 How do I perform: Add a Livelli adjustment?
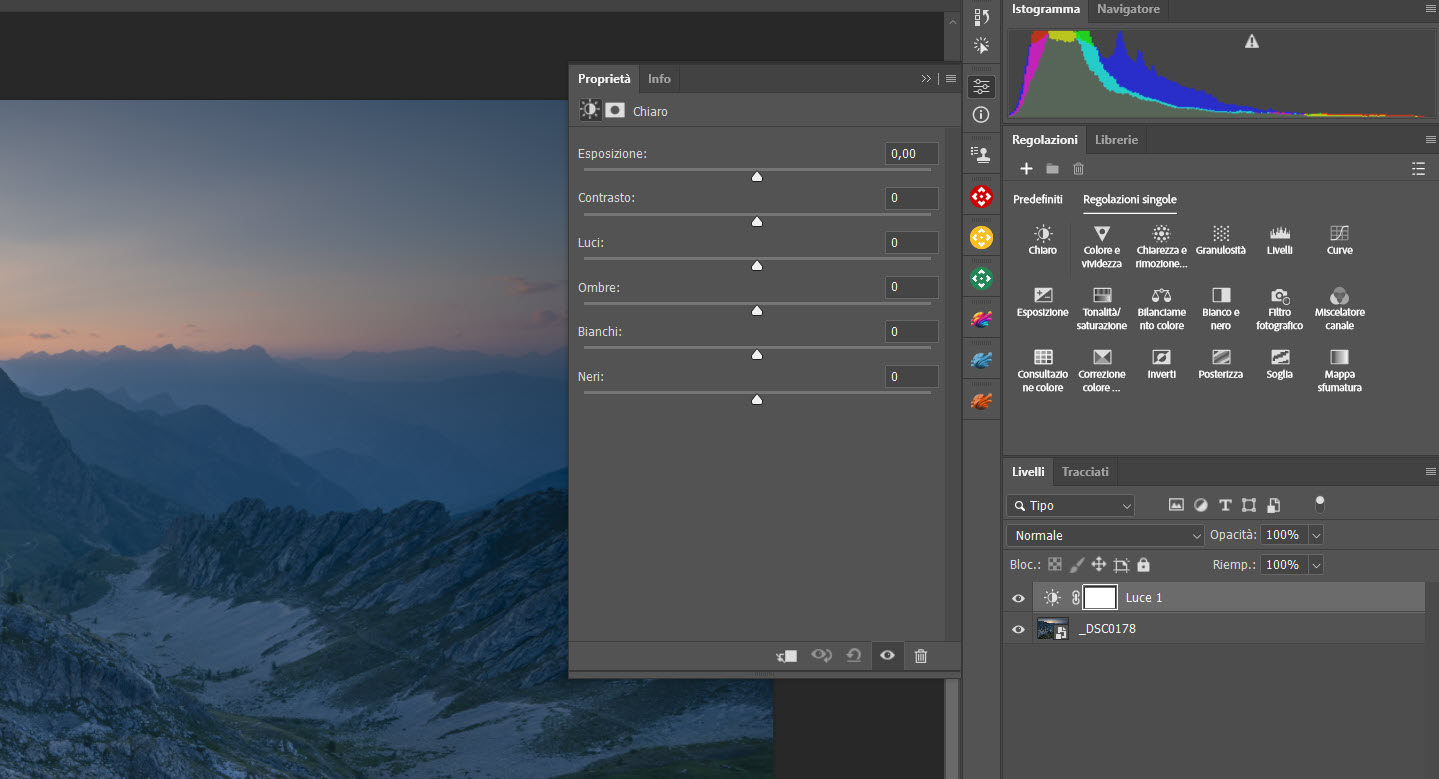pos(1279,240)
